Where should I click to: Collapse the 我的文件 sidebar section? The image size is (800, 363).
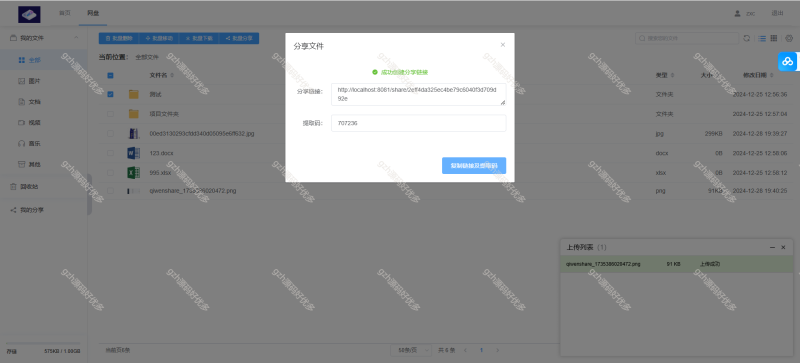76,38
